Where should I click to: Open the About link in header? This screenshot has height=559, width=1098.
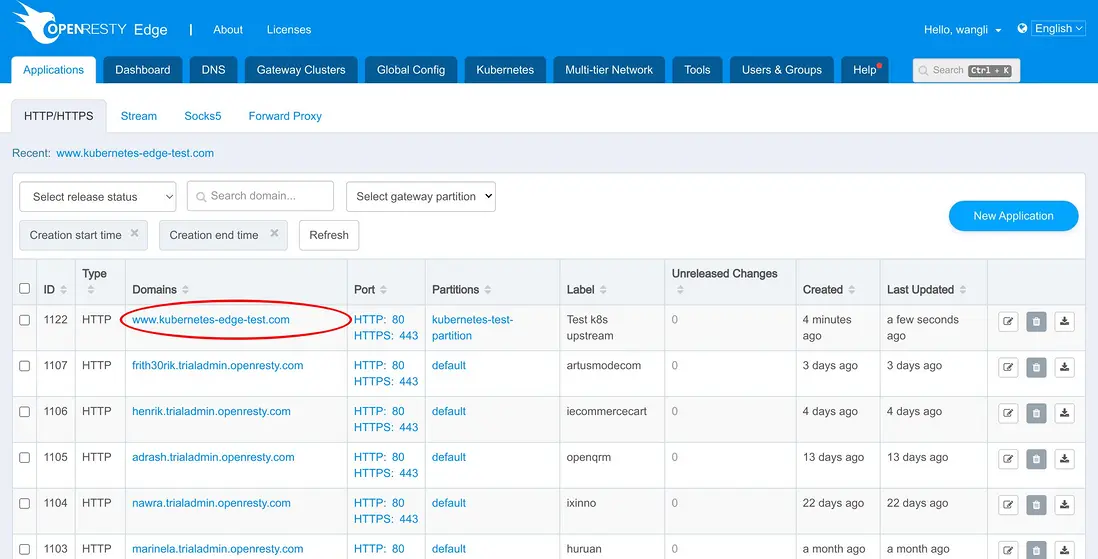228,29
